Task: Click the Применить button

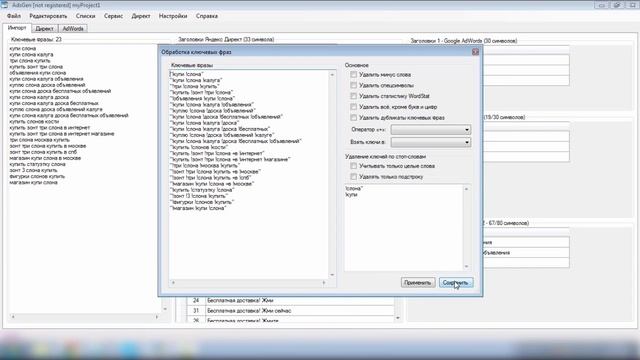Action: point(418,282)
